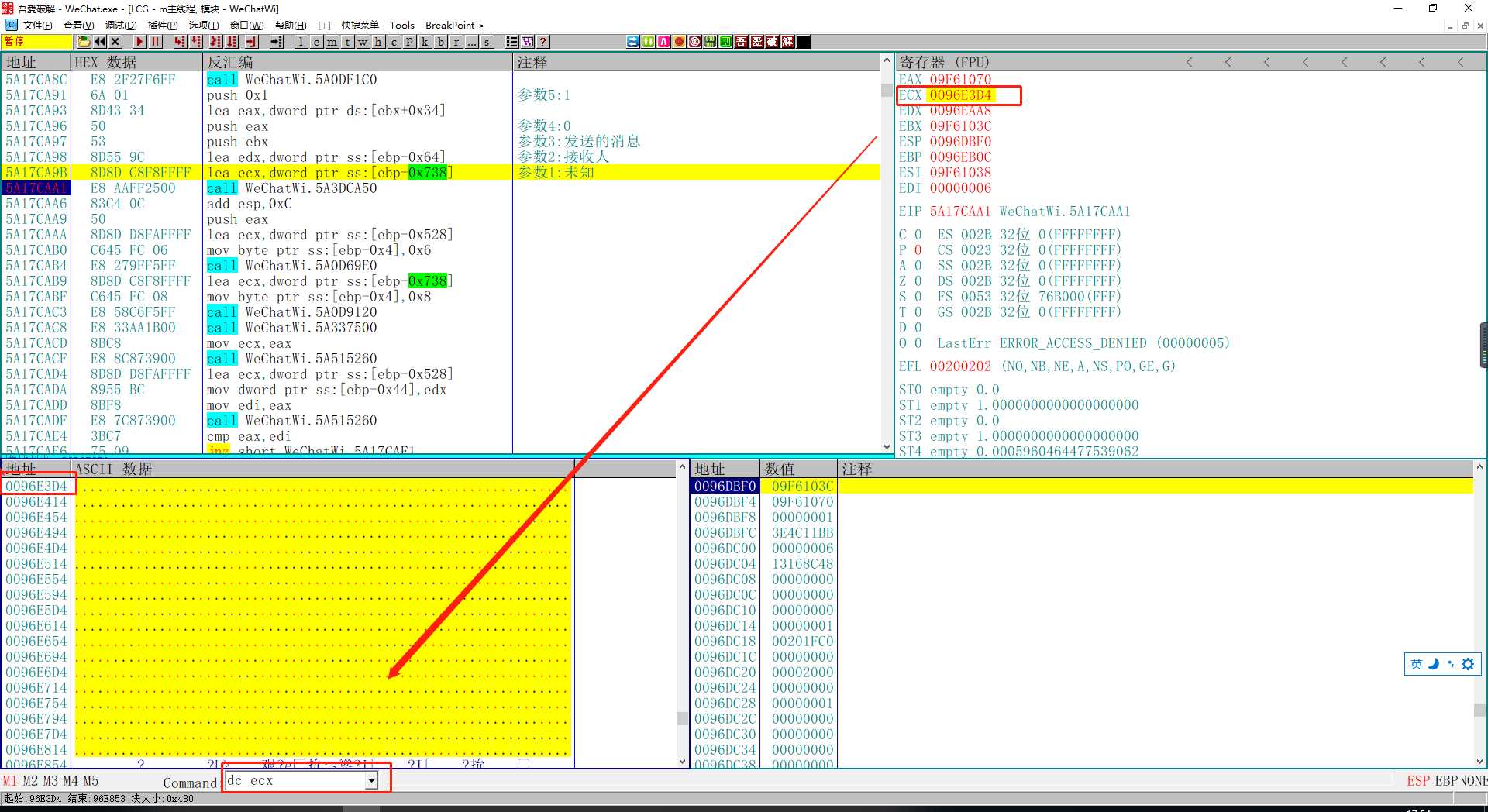Click the Trace Over toolbar icon
Viewport: 1488px width, 812px height.
(x=232, y=42)
